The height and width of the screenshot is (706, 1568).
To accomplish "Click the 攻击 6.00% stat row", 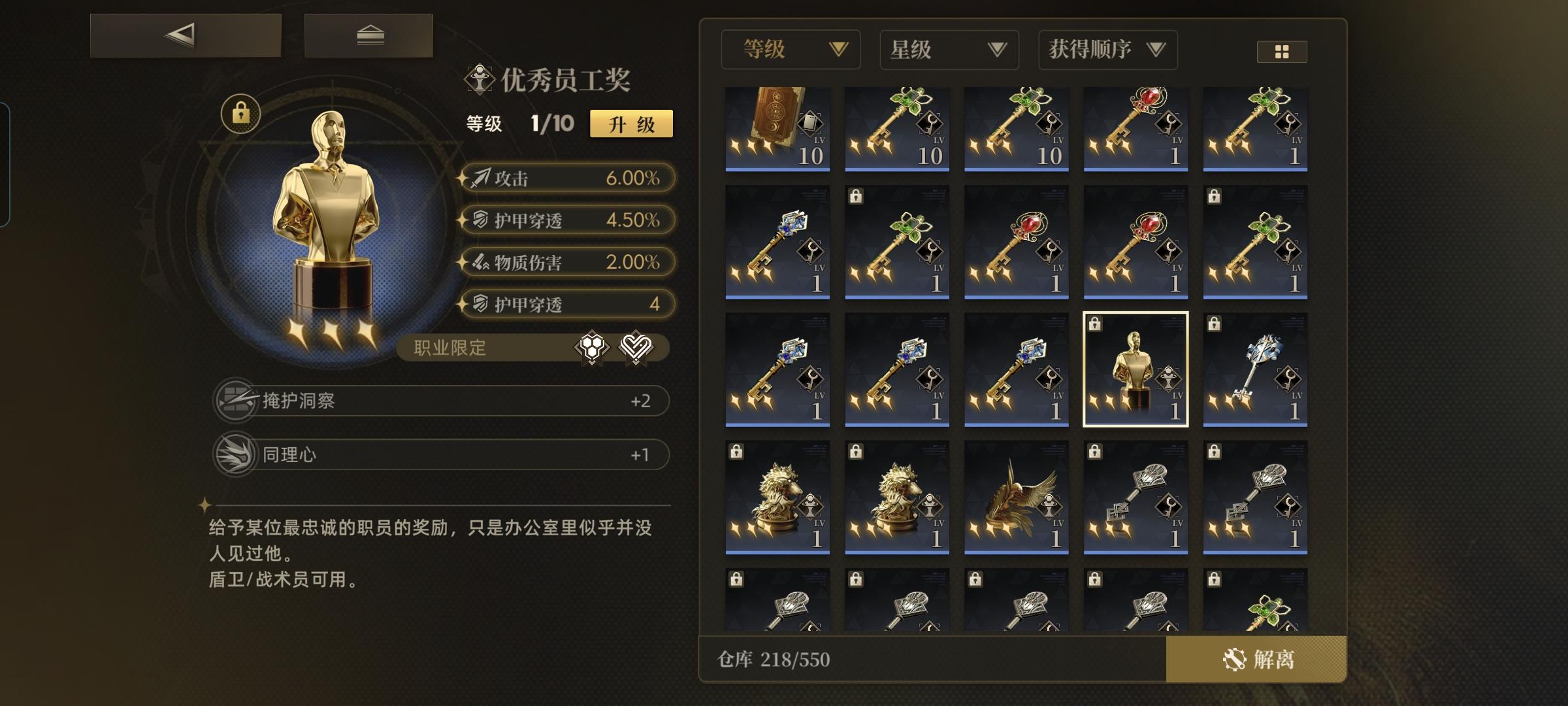I will pyautogui.click(x=567, y=178).
